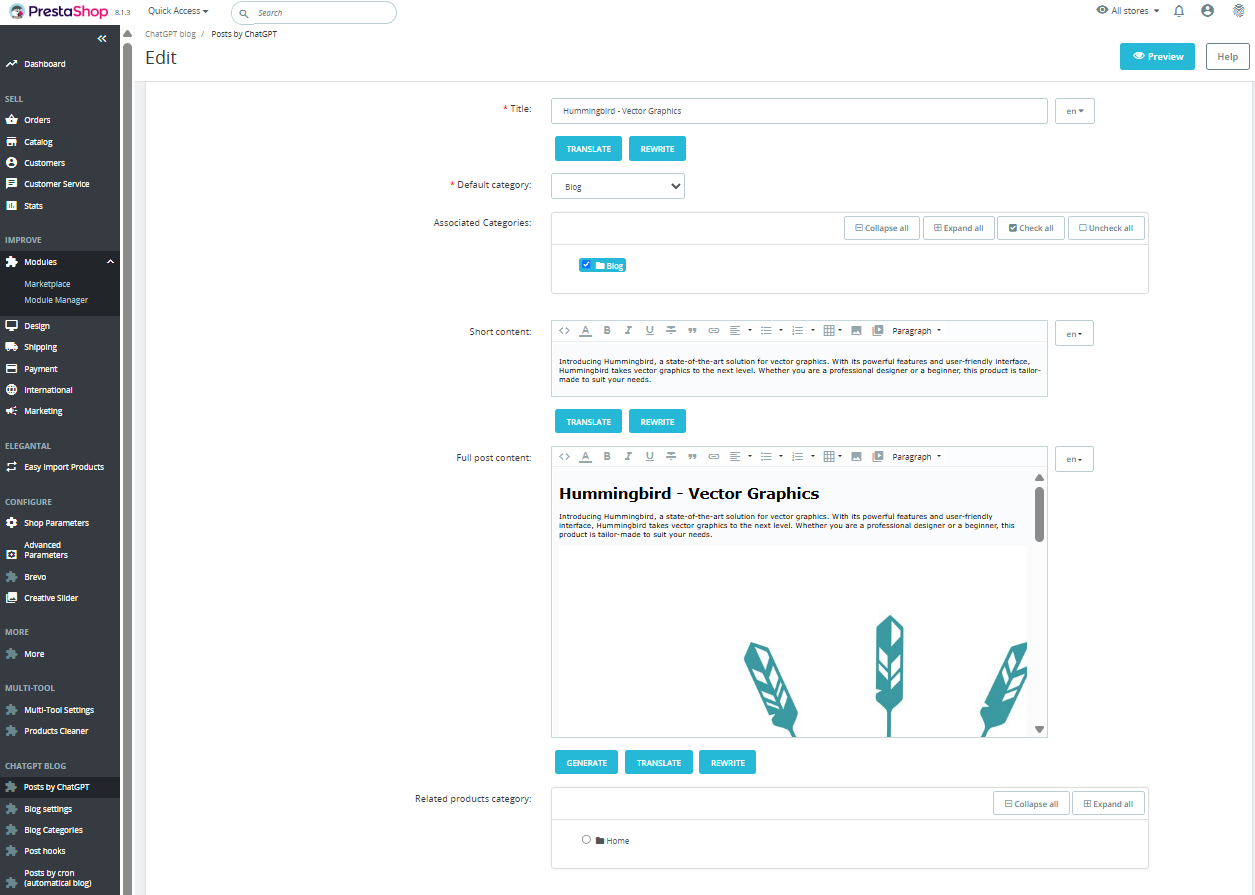The width and height of the screenshot is (1255, 895).
Task: Toggle bold in Full post content toolbar
Action: pyautogui.click(x=607, y=457)
